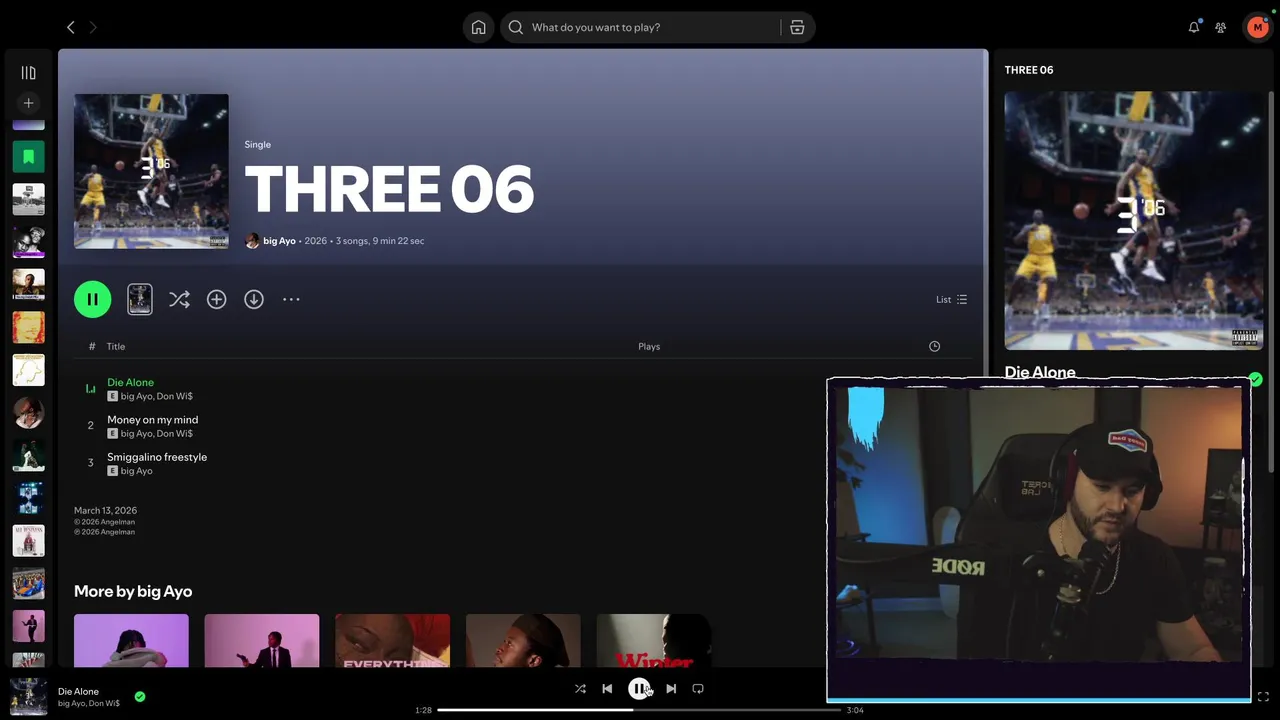Open now playing thumbnail in bottom bar
Image resolution: width=1280 pixels, height=720 pixels.
[28, 697]
